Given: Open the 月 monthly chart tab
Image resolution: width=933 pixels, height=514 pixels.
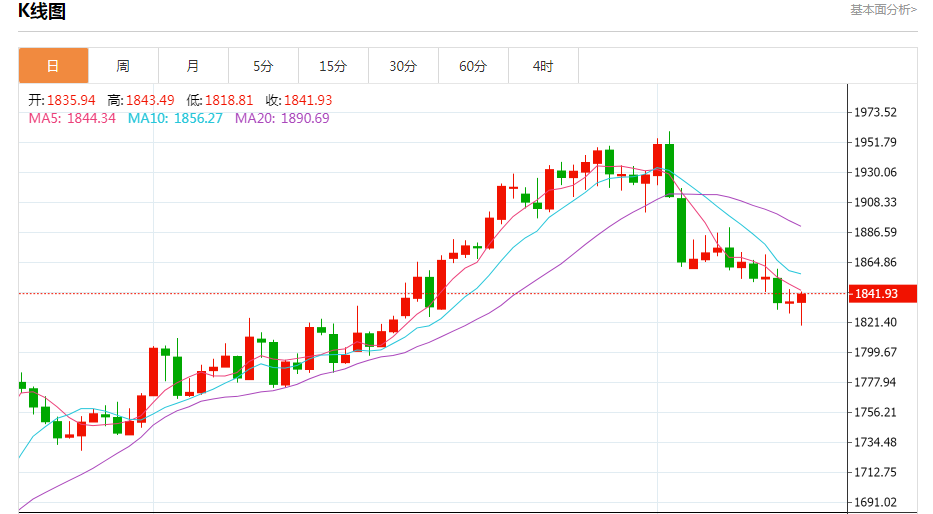Looking at the screenshot, I should (193, 66).
